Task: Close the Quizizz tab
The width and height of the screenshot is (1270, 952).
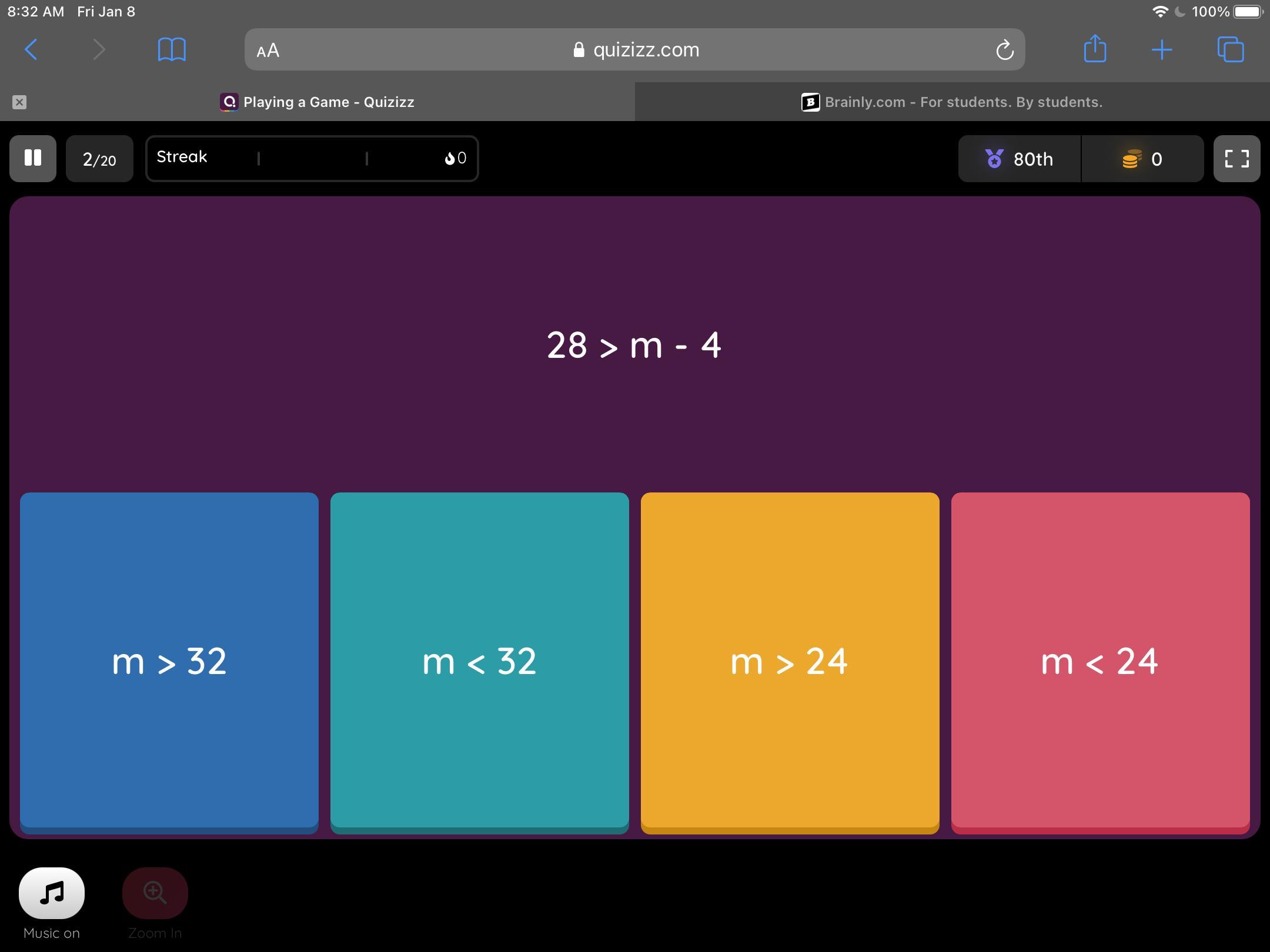Action: (19, 102)
